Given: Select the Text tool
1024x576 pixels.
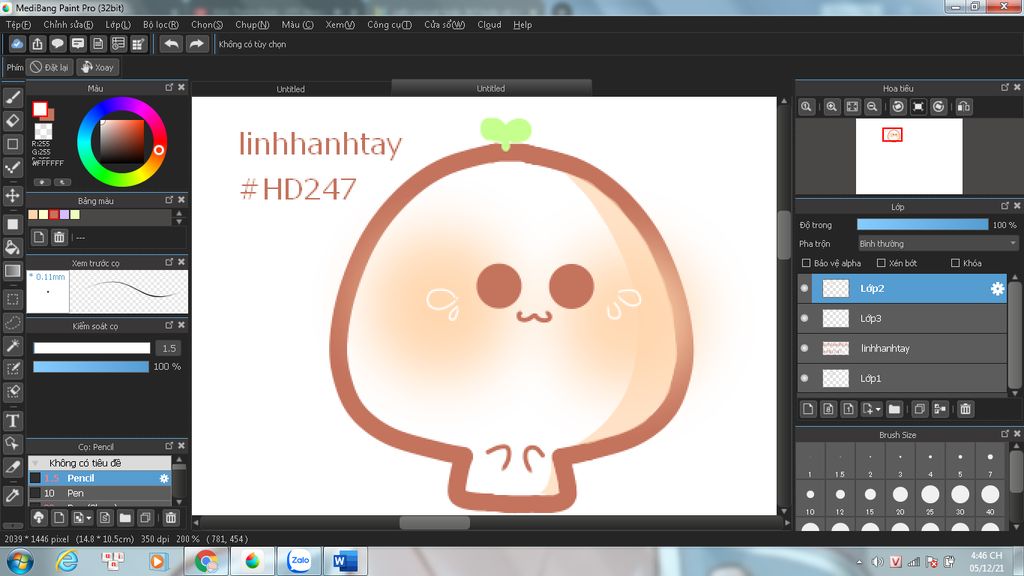Looking at the screenshot, I should pos(12,421).
